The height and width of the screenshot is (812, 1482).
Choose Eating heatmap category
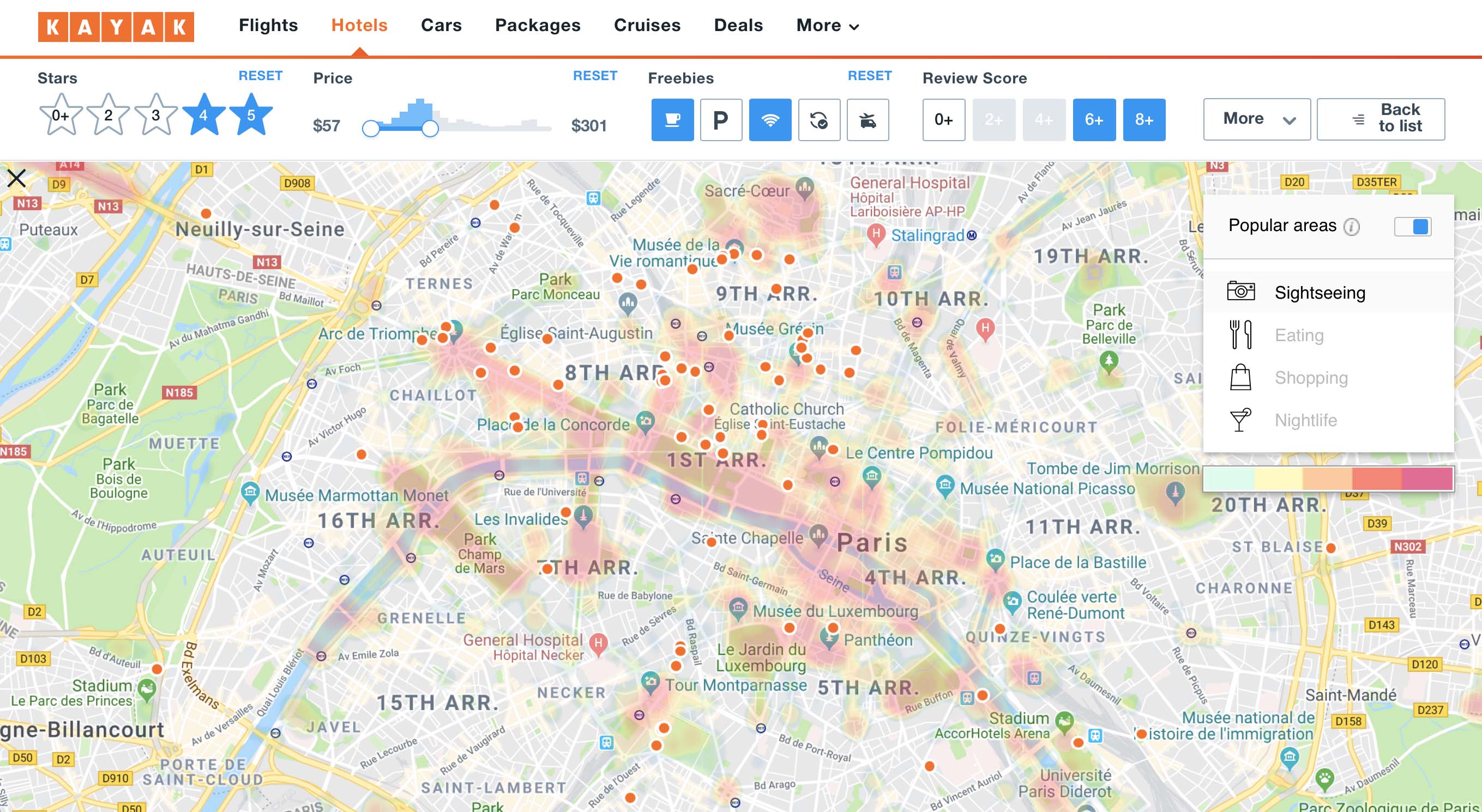pos(1298,335)
